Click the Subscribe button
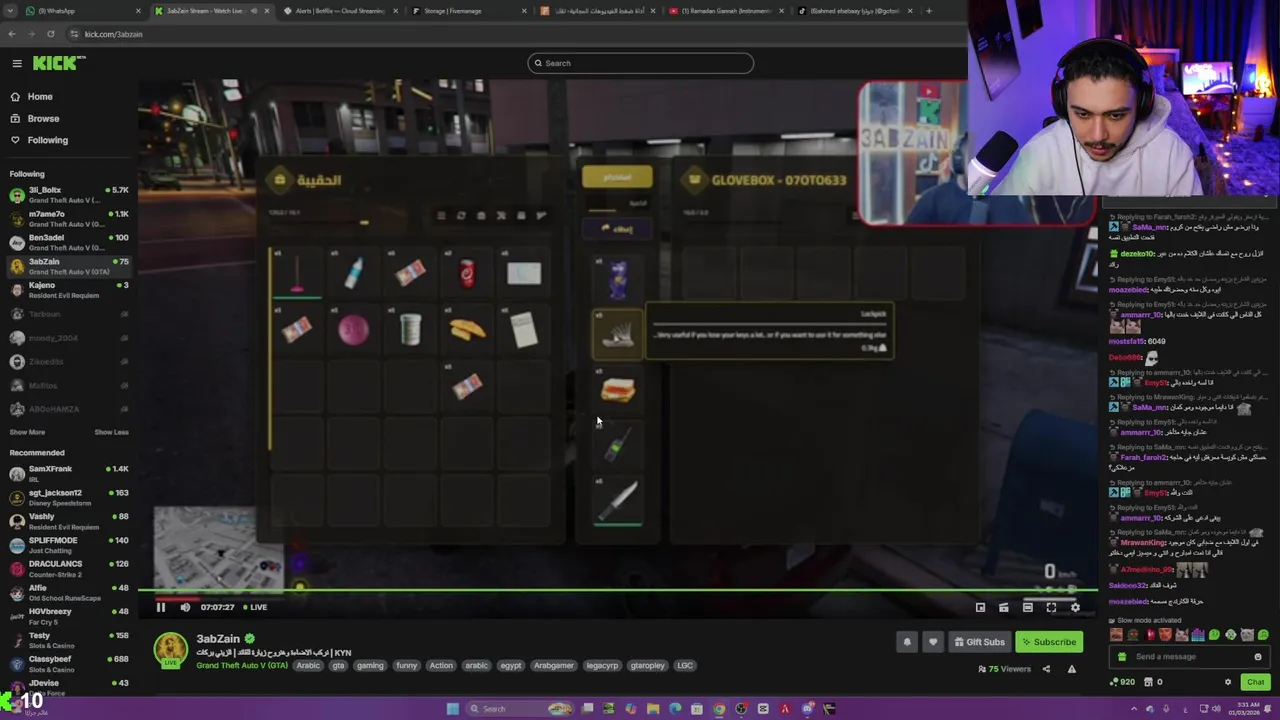The width and height of the screenshot is (1280, 720). [x=1049, y=642]
